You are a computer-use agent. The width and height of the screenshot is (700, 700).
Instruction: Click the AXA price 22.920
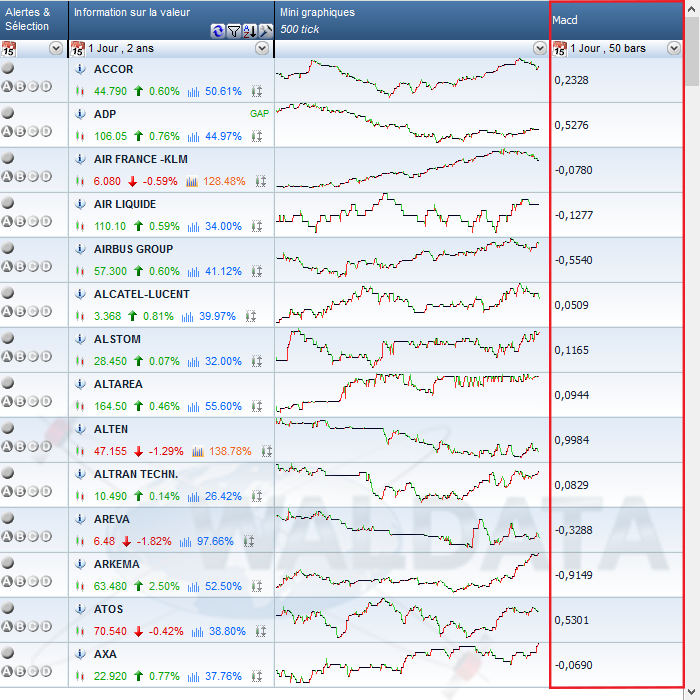coord(110,676)
